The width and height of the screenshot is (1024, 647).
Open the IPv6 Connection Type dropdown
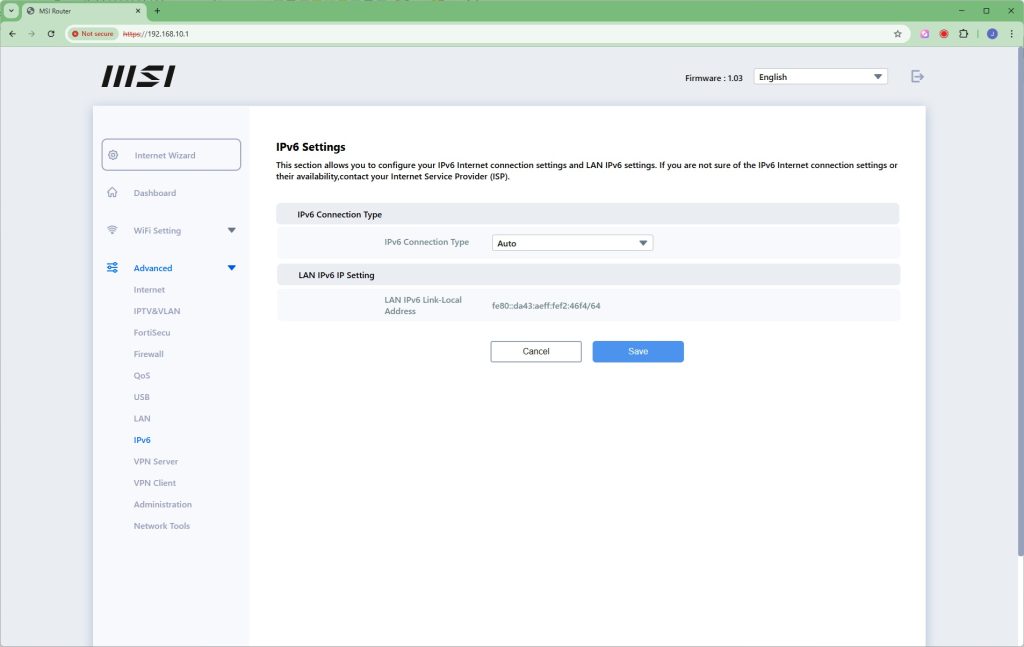click(x=572, y=243)
